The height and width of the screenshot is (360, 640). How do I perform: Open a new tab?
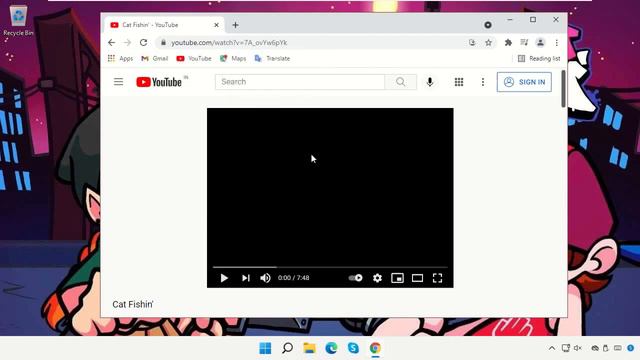coord(236,25)
